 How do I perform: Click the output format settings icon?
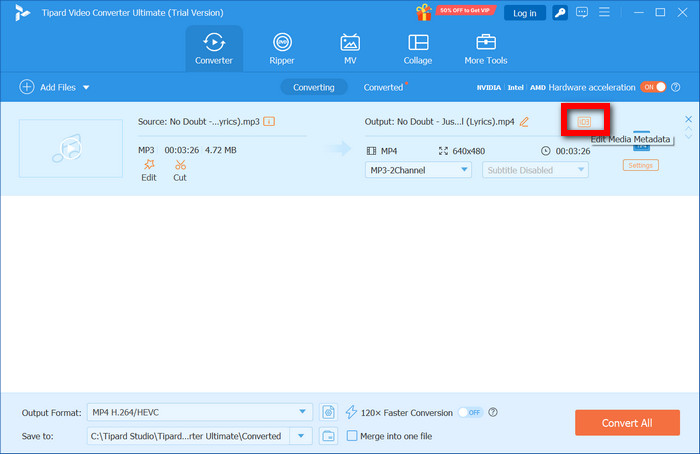click(x=329, y=412)
